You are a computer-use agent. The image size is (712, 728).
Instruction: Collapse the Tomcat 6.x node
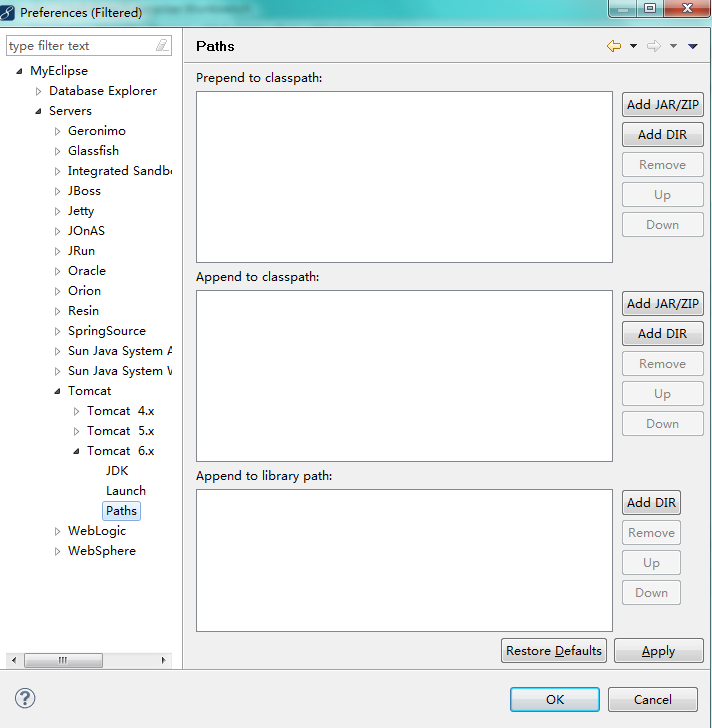(76, 451)
